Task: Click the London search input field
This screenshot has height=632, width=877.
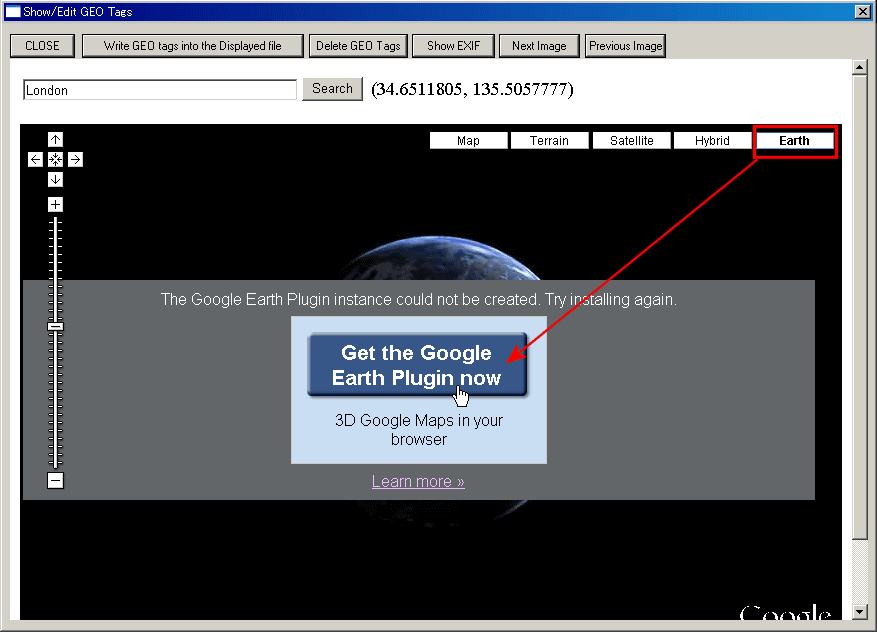Action: coord(160,90)
